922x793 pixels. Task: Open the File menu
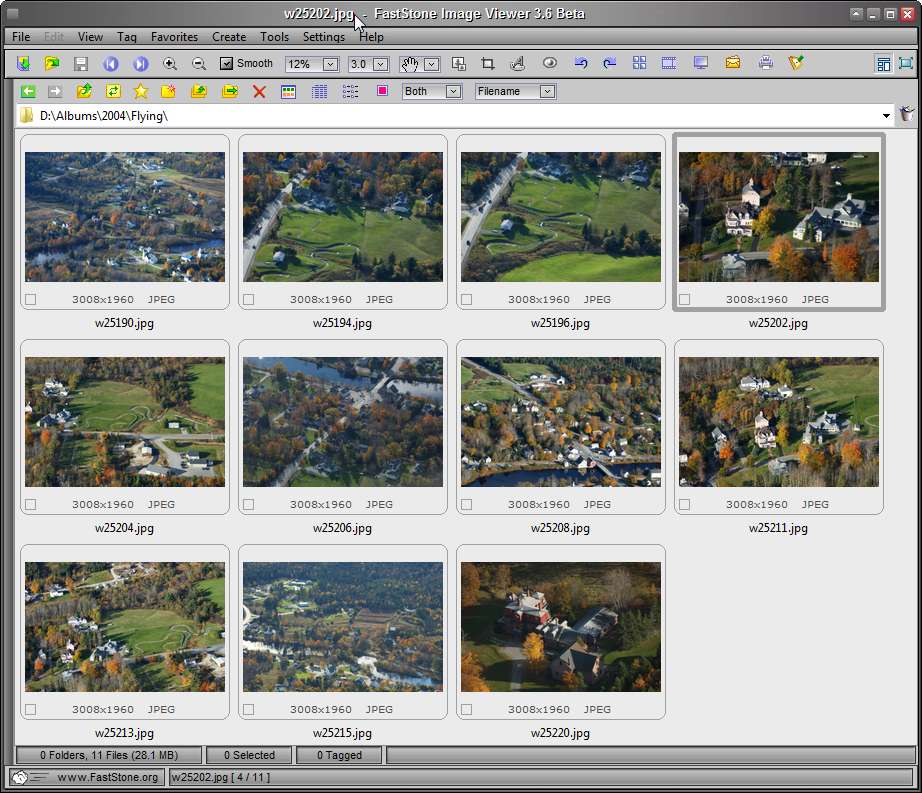click(x=21, y=36)
